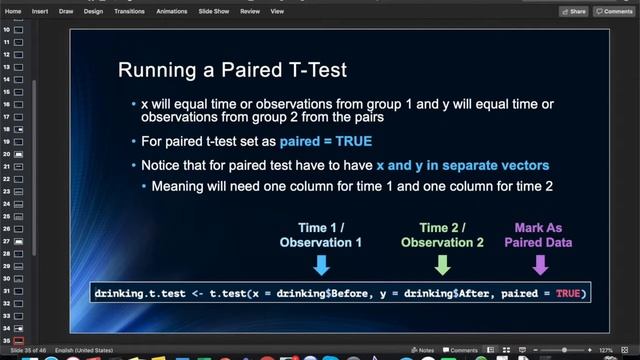640x360 pixels.
Task: Select slide 14 thumbnail
Action: pyautogui.click(x=18, y=80)
